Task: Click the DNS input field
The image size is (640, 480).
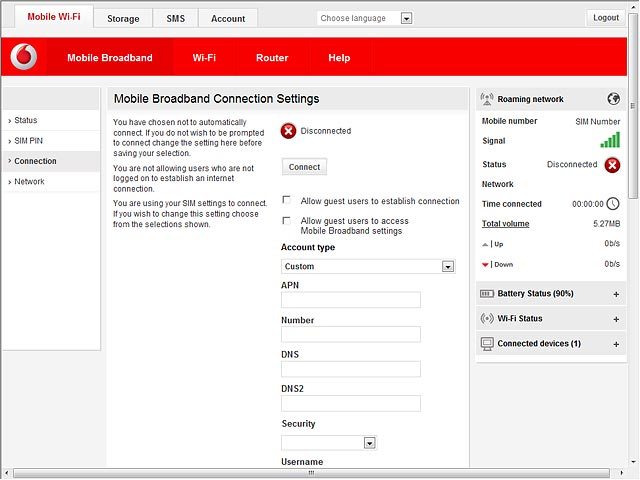Action: pos(351,369)
